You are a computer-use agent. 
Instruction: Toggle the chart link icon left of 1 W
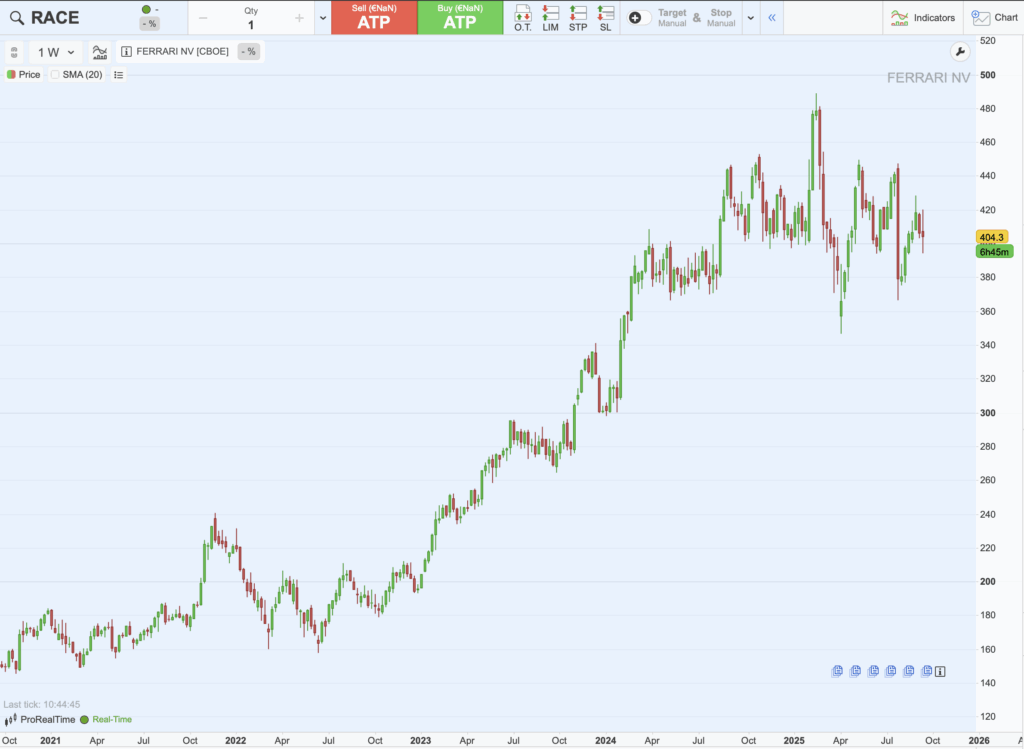14,52
